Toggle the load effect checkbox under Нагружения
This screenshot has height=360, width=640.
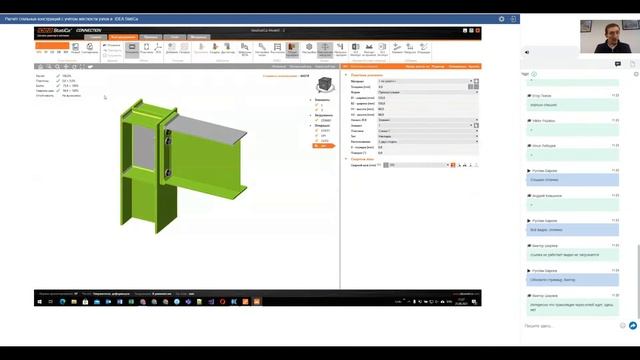[316, 120]
